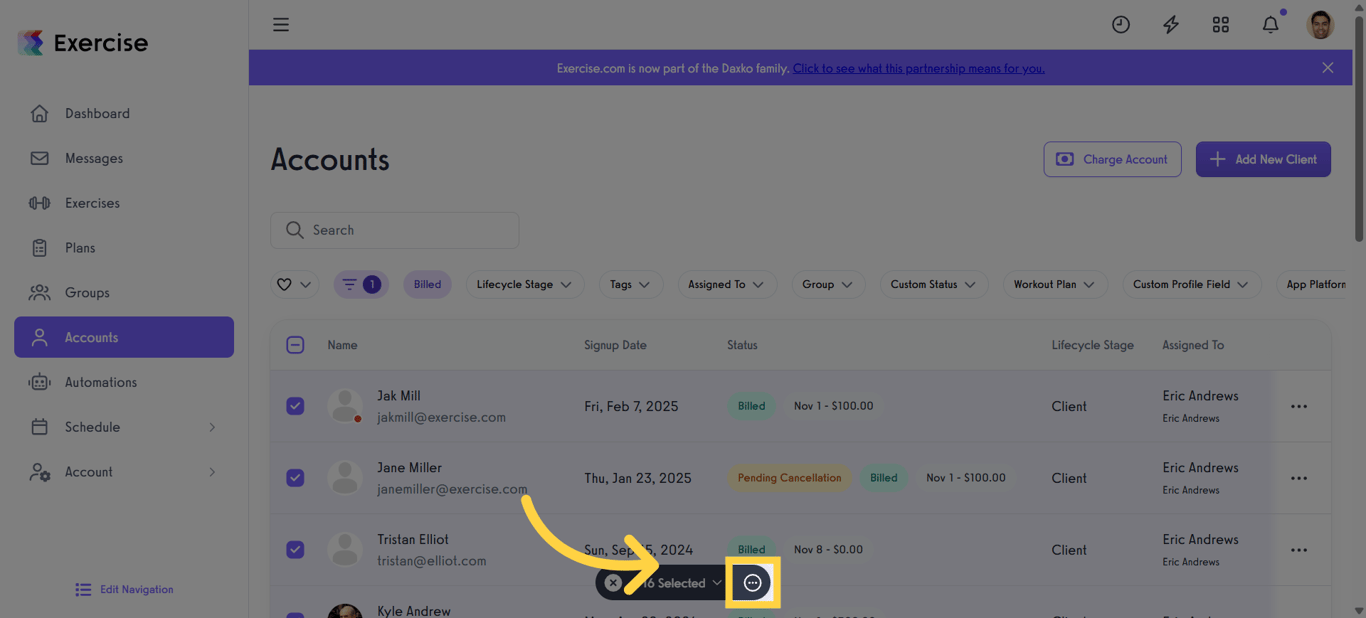Remove the Billed filter chip

click(427, 285)
